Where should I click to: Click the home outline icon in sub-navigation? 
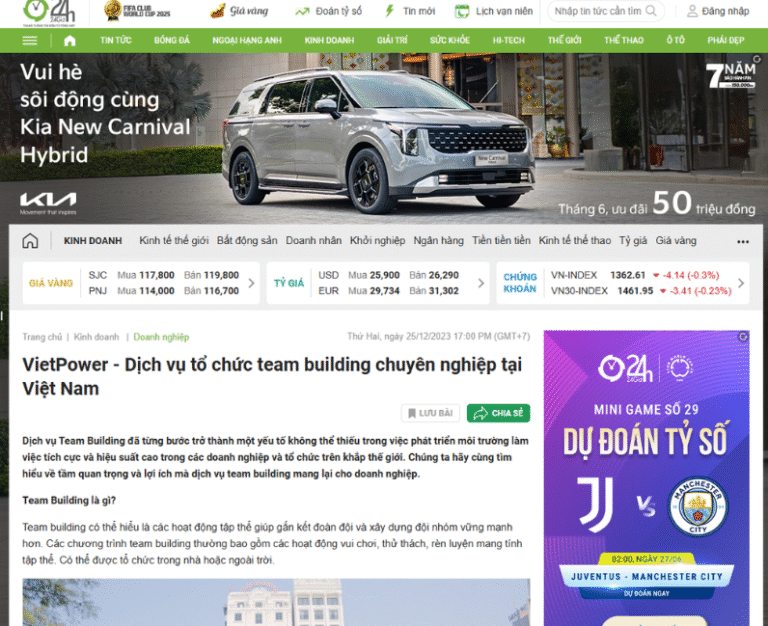(x=30, y=241)
